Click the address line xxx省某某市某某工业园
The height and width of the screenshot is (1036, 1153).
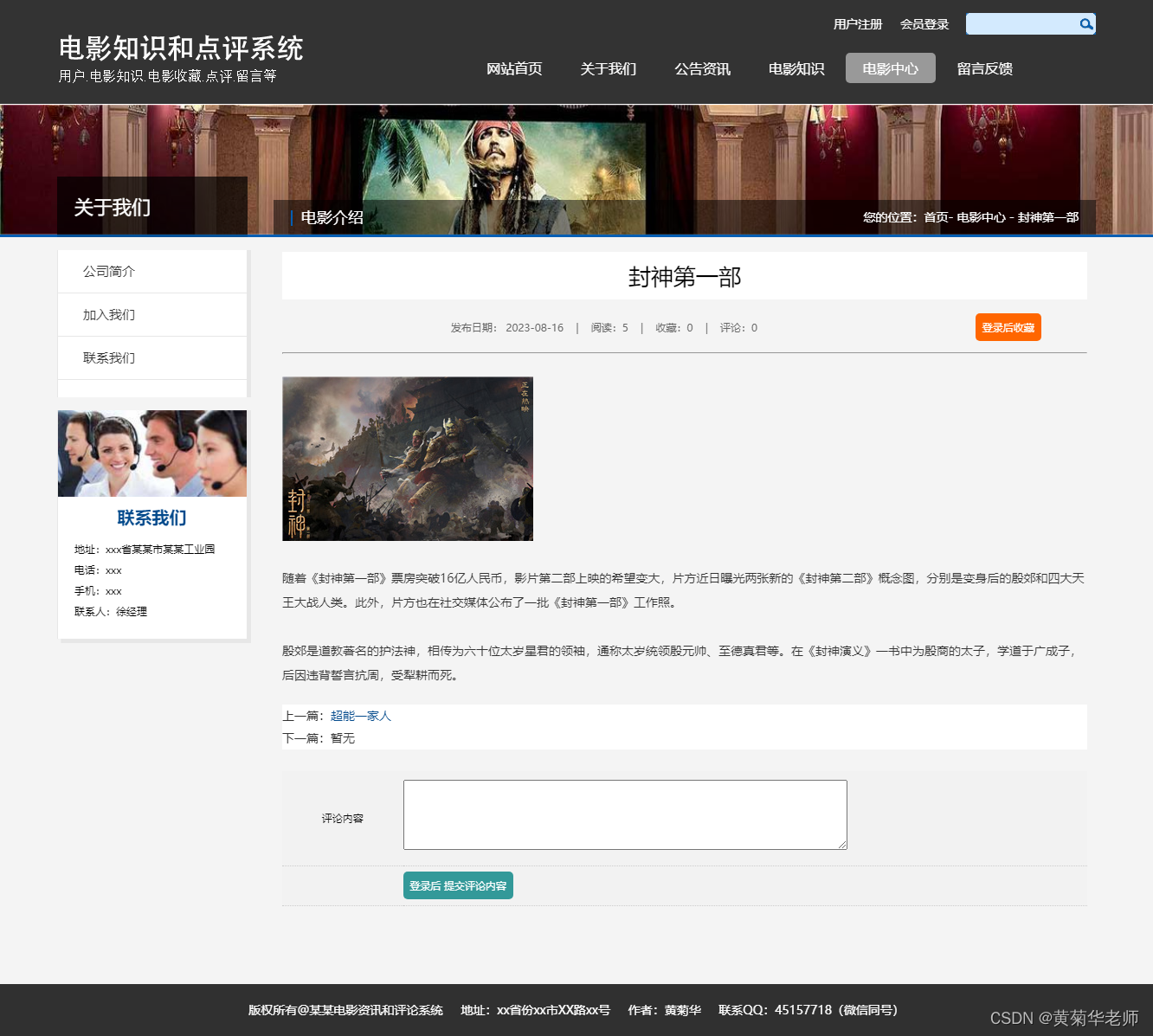pyautogui.click(x=145, y=550)
